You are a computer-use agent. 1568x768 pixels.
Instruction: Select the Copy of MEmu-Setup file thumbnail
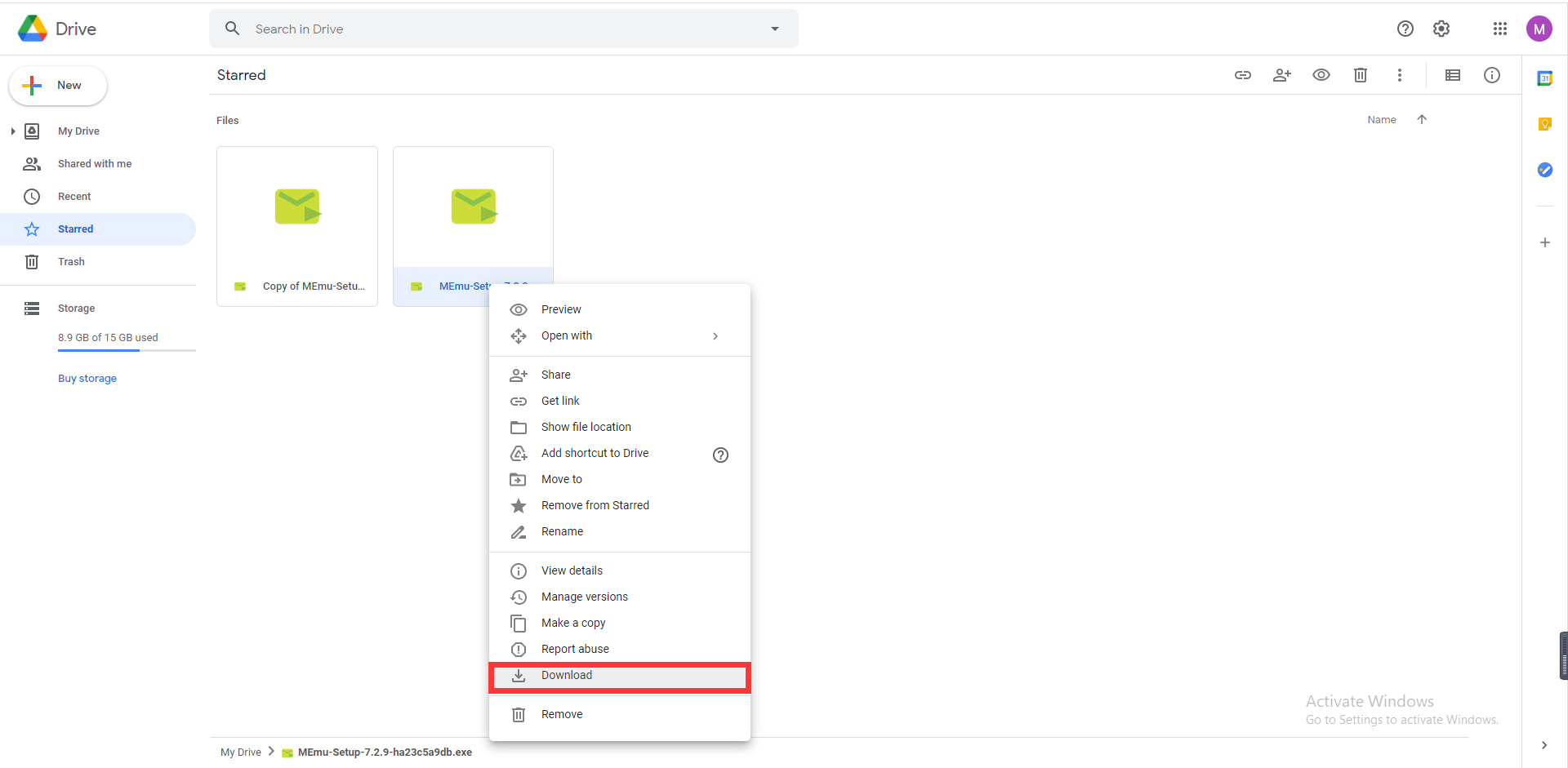point(297,208)
